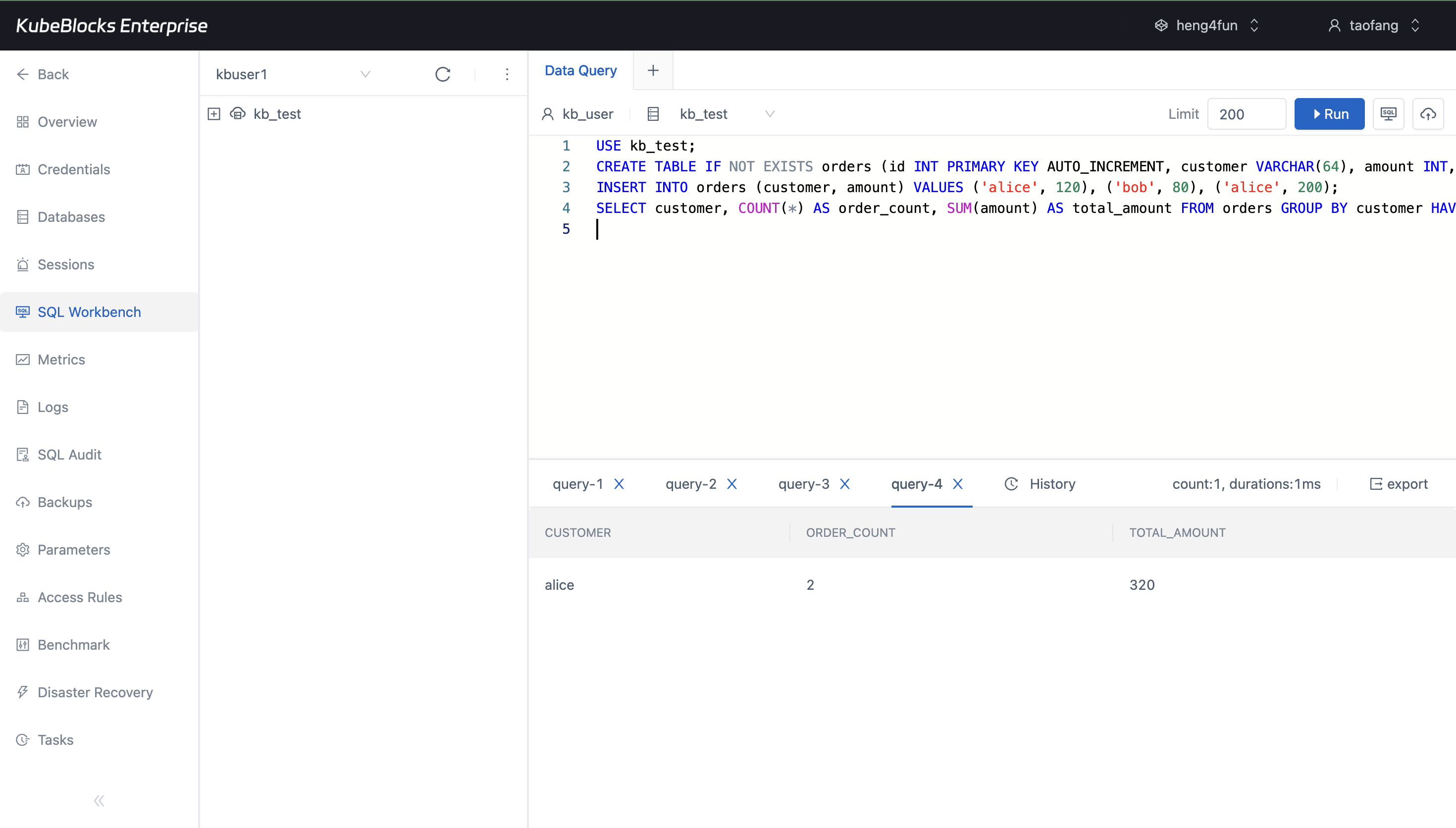1456x828 pixels.
Task: Click the Sessions icon in sidebar
Action: (x=23, y=264)
